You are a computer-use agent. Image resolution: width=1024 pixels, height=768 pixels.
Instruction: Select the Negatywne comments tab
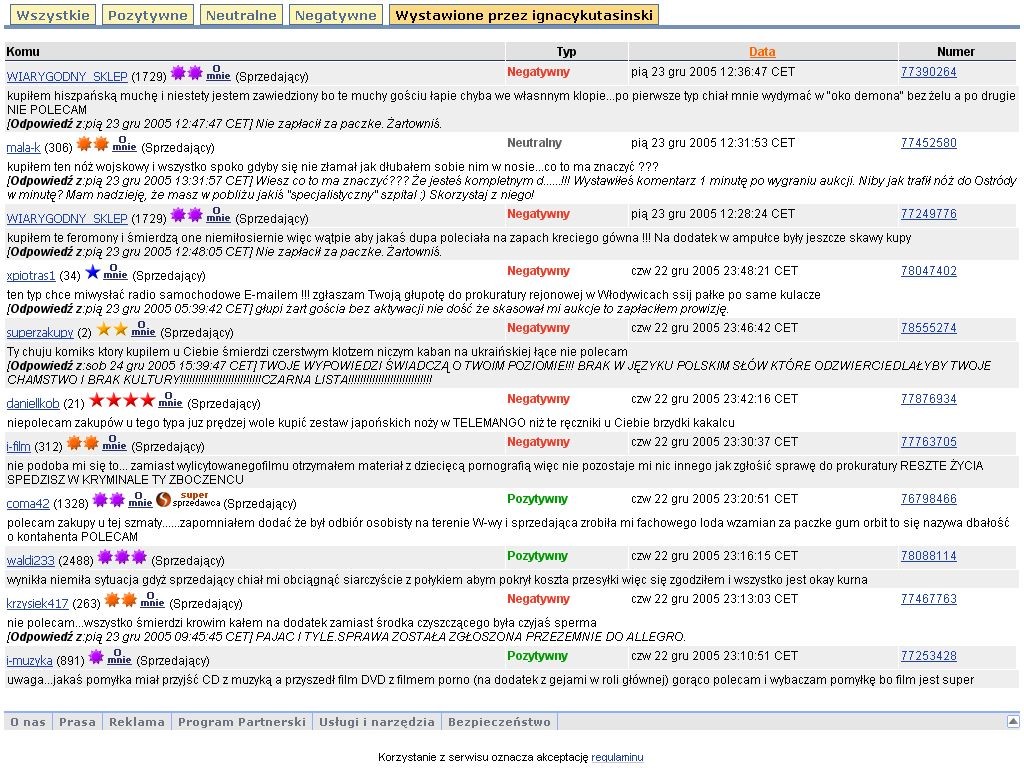pyautogui.click(x=336, y=15)
